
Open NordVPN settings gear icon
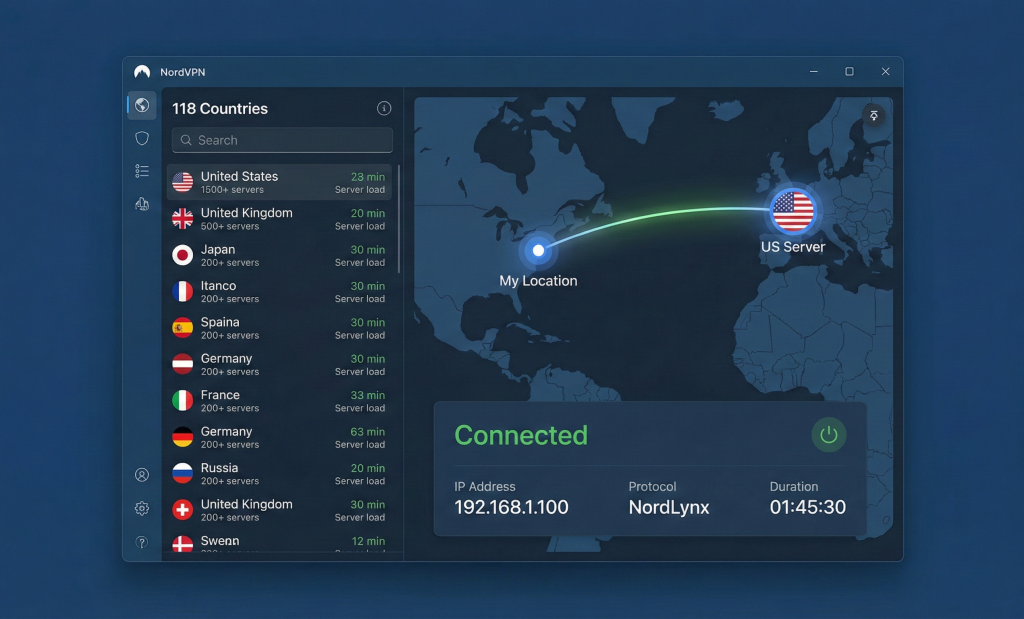coord(141,508)
